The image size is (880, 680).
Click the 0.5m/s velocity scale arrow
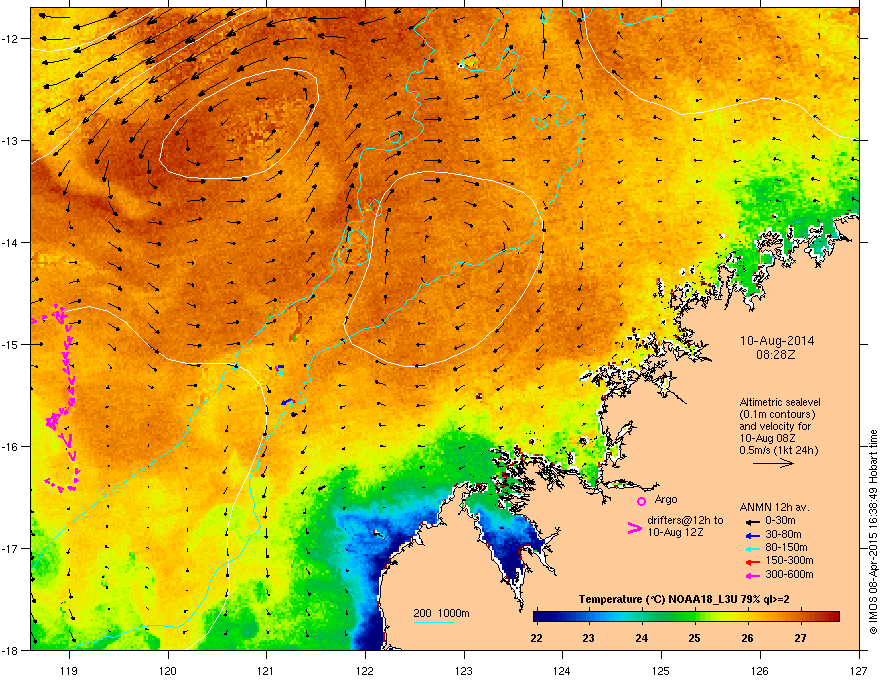click(x=773, y=463)
